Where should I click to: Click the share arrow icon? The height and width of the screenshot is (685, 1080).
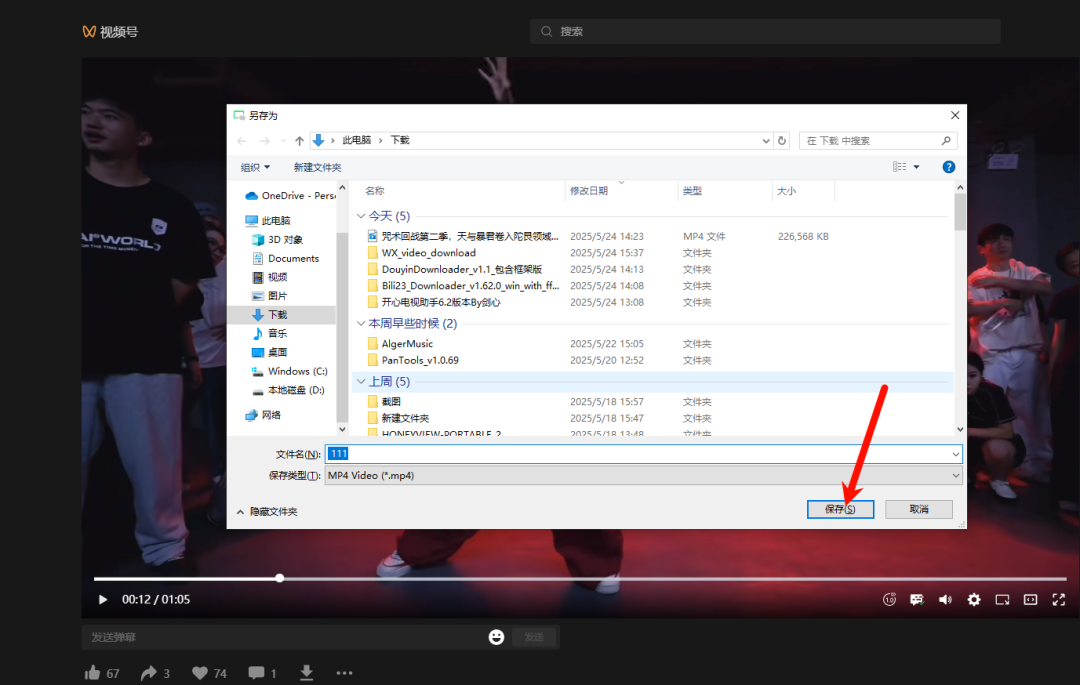149,673
